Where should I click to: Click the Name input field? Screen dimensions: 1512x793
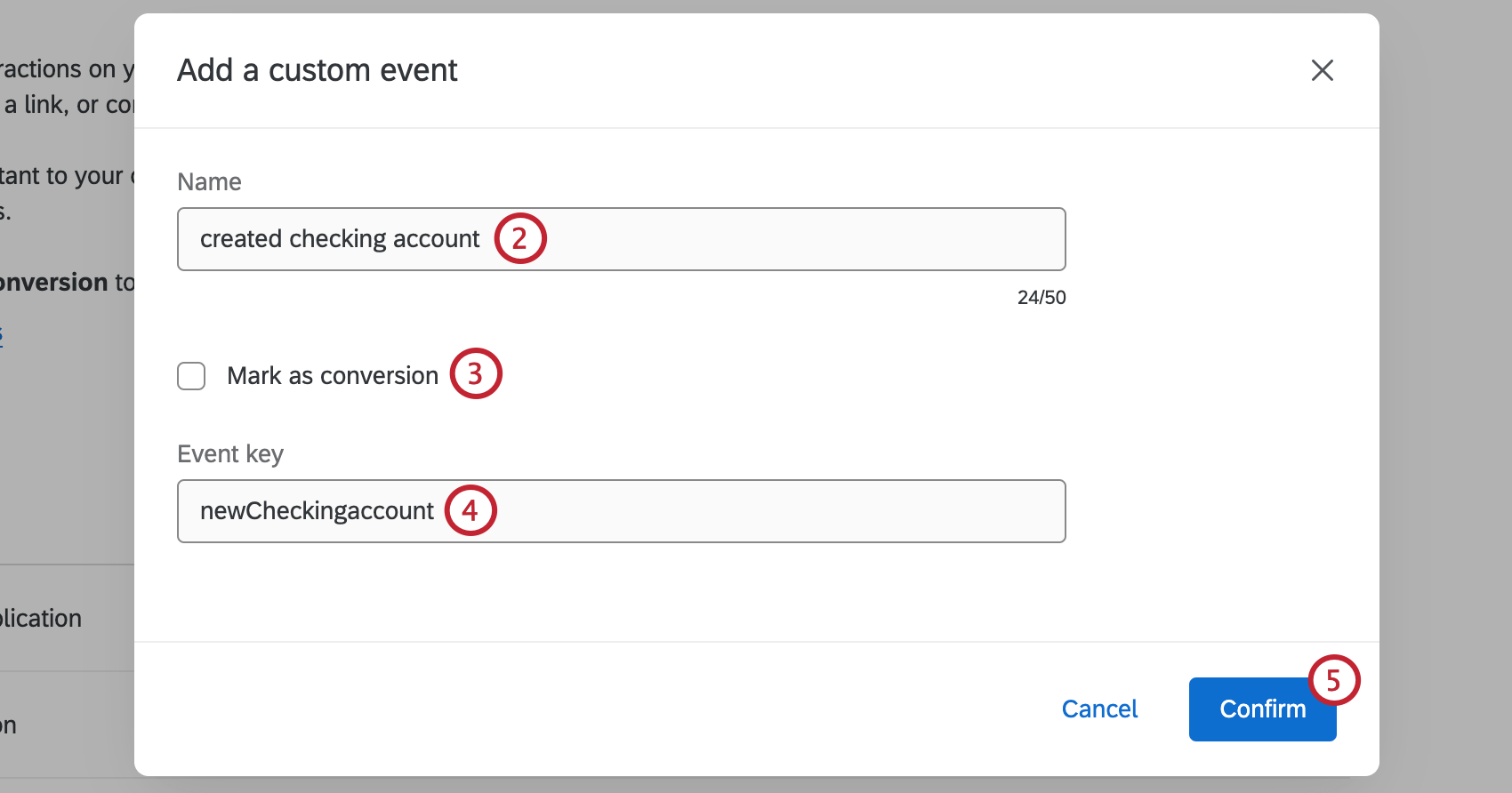622,239
